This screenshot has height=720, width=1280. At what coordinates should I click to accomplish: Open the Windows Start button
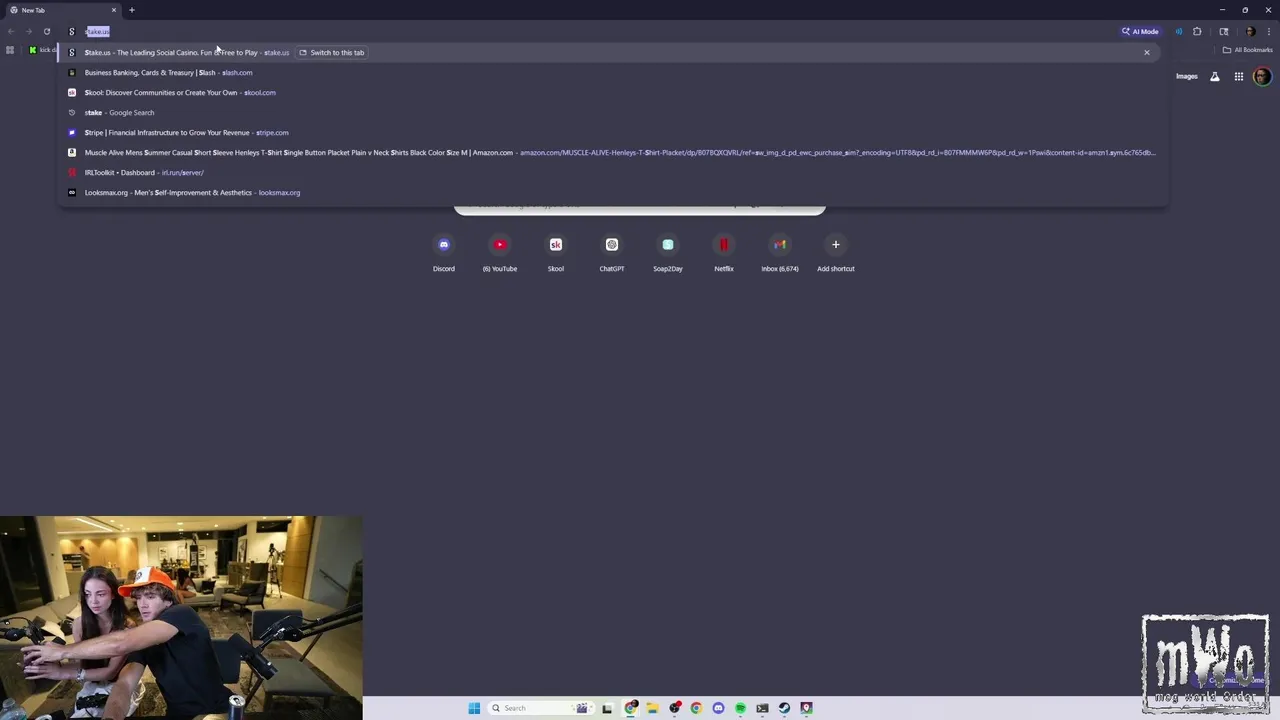pos(474,708)
